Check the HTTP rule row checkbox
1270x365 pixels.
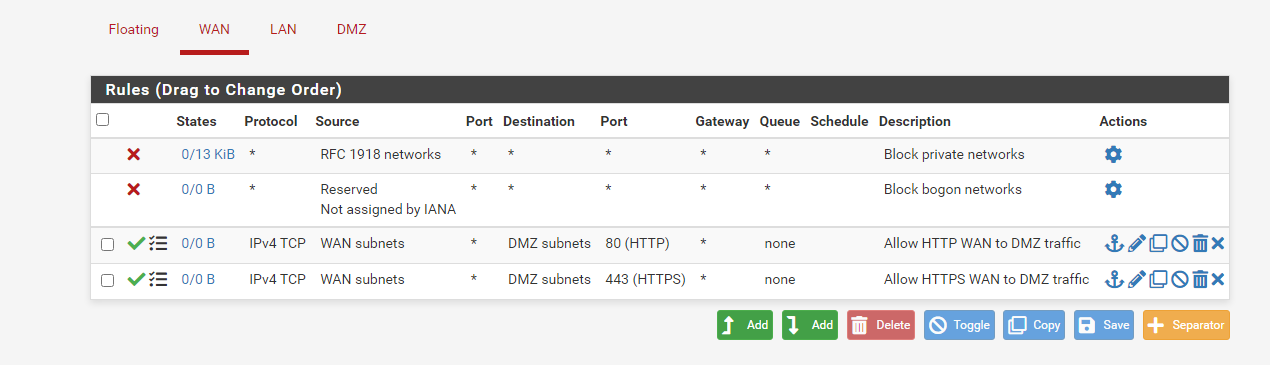[x=107, y=244]
